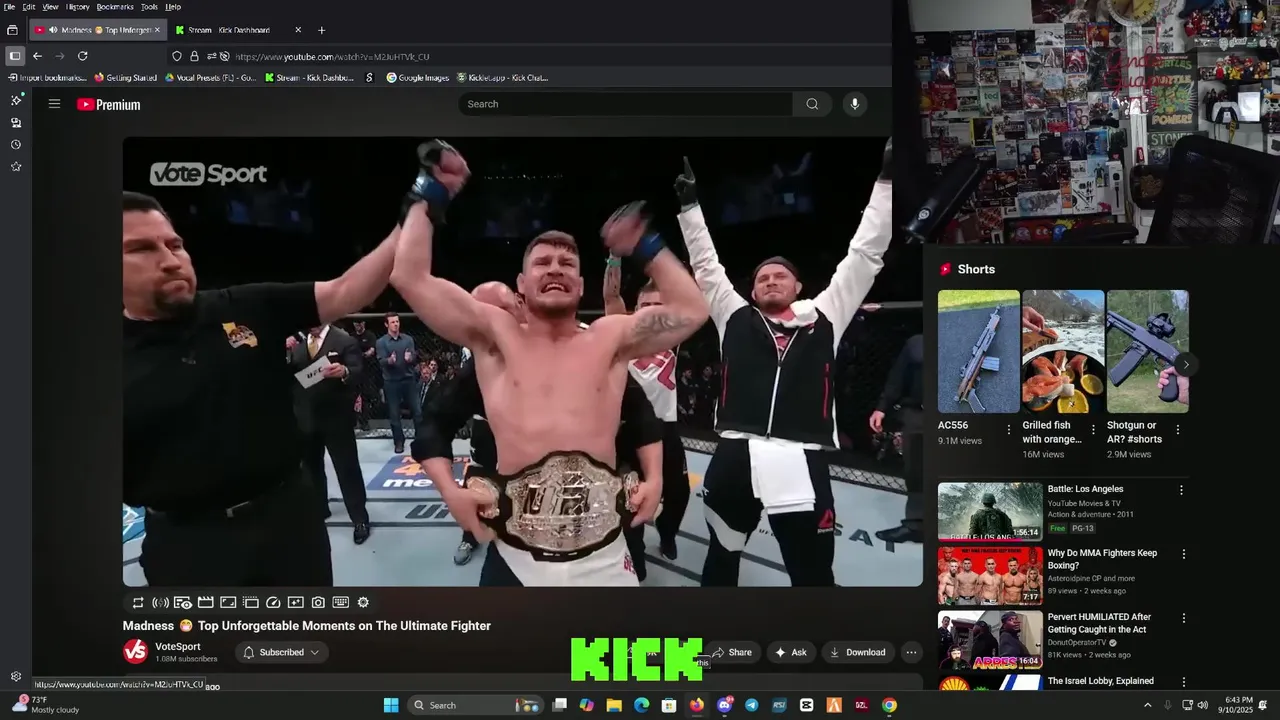Image resolution: width=1280 pixels, height=720 pixels.
Task: Take a video screenshot with camera icon
Action: (x=318, y=603)
